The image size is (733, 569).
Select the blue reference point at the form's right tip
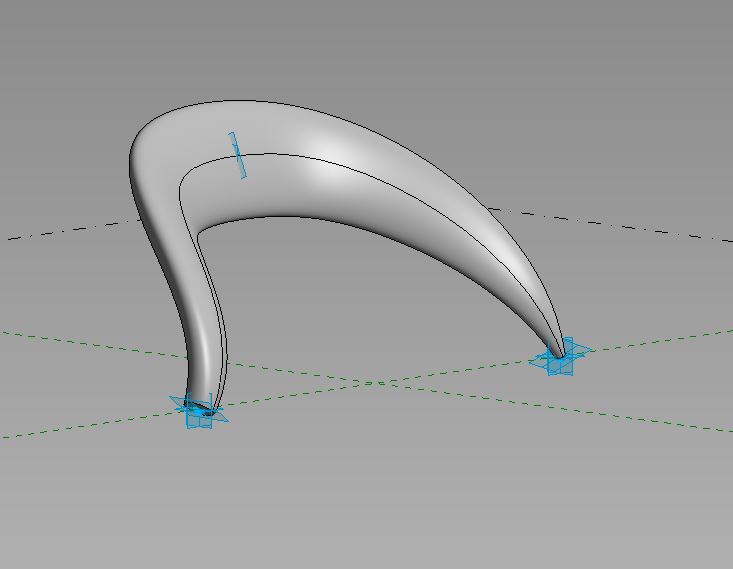(561, 356)
